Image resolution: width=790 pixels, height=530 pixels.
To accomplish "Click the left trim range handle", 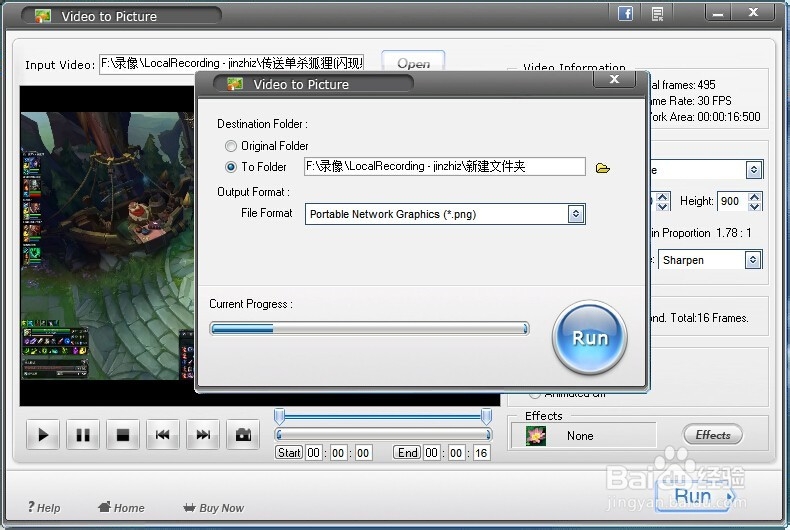I will (279, 416).
